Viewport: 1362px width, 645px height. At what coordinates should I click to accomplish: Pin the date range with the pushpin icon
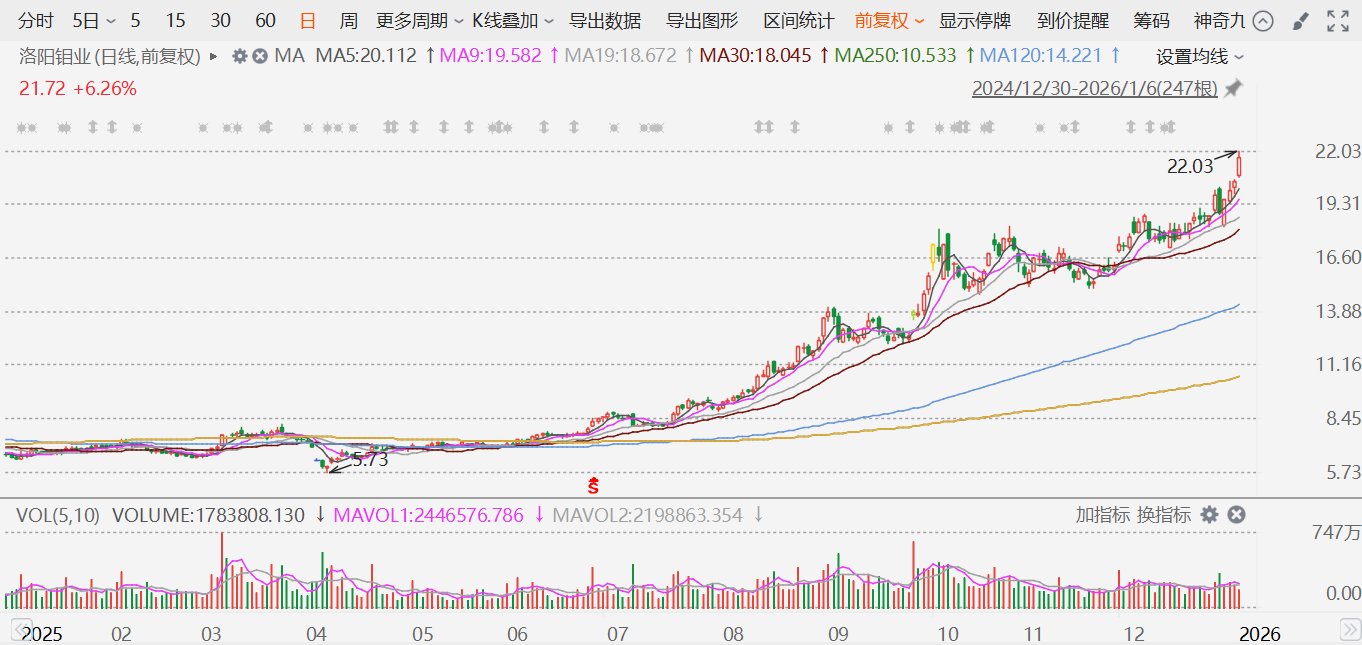tap(1233, 89)
